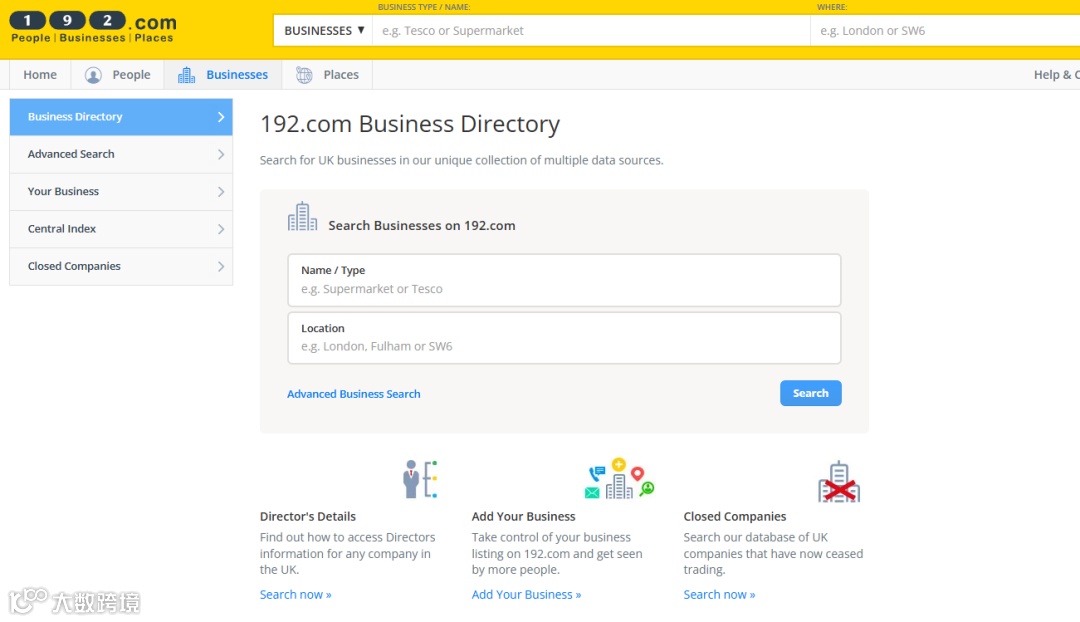
Task: Switch to the Businesses tab
Action: tap(222, 74)
